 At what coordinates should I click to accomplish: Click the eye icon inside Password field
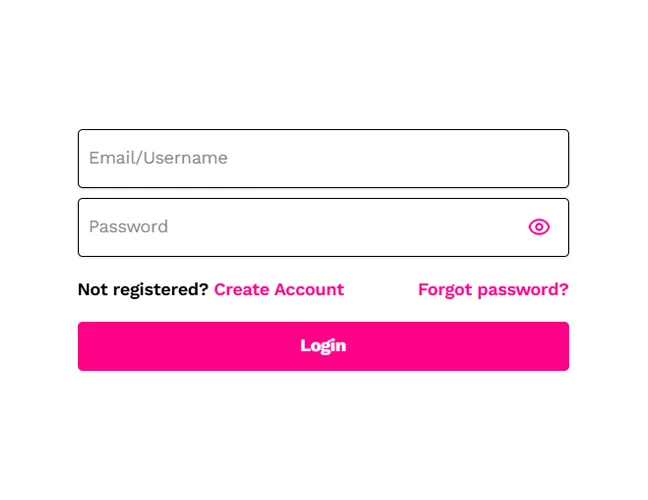pyautogui.click(x=539, y=227)
